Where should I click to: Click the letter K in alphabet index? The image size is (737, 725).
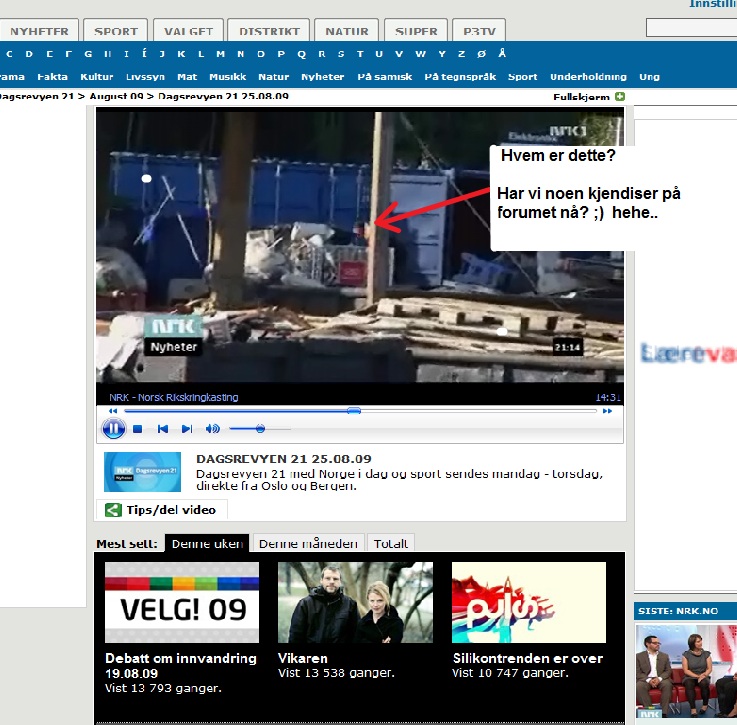pos(181,54)
